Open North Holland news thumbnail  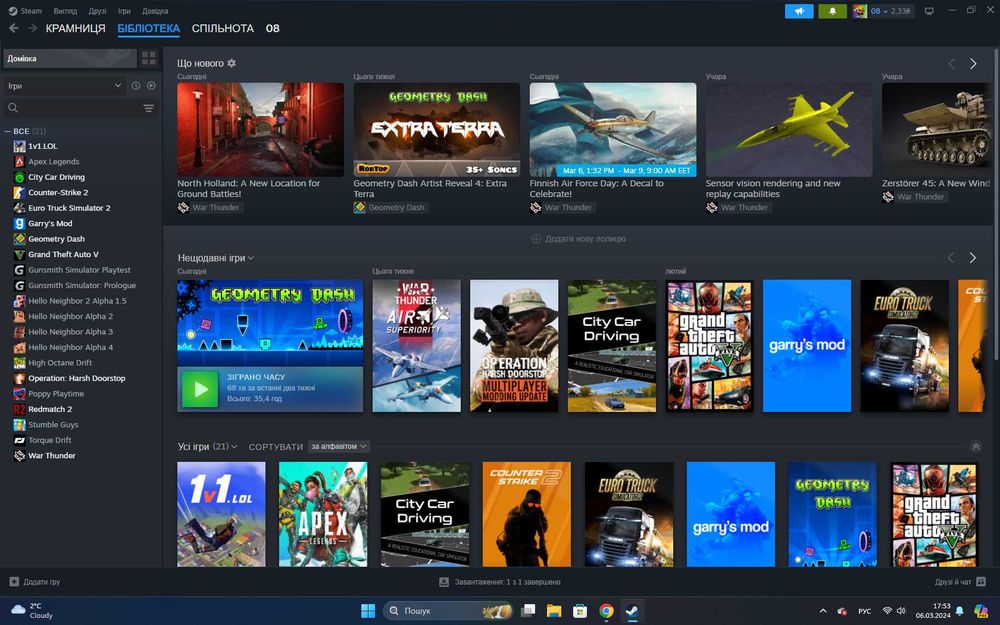(x=260, y=129)
